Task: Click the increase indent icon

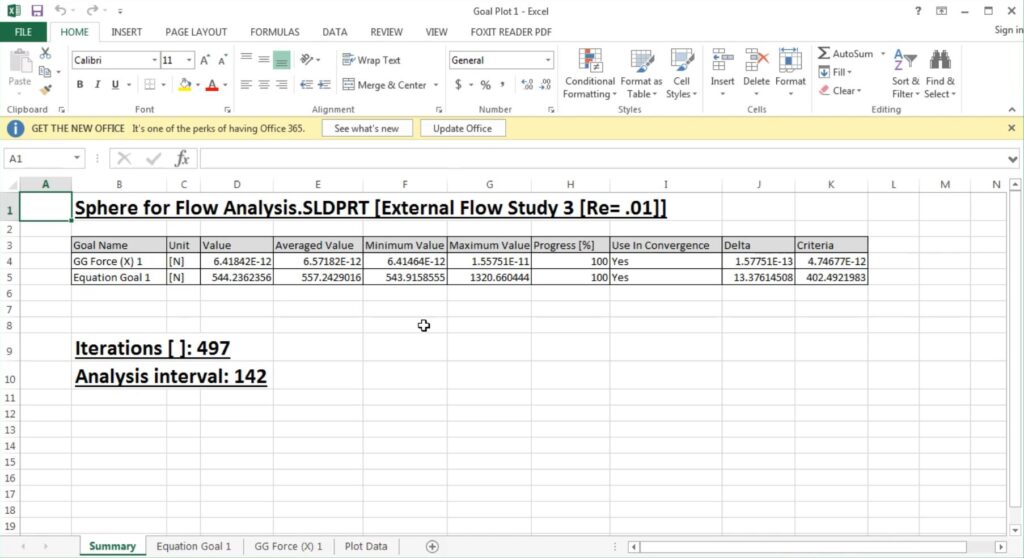Action: pyautogui.click(x=324, y=85)
